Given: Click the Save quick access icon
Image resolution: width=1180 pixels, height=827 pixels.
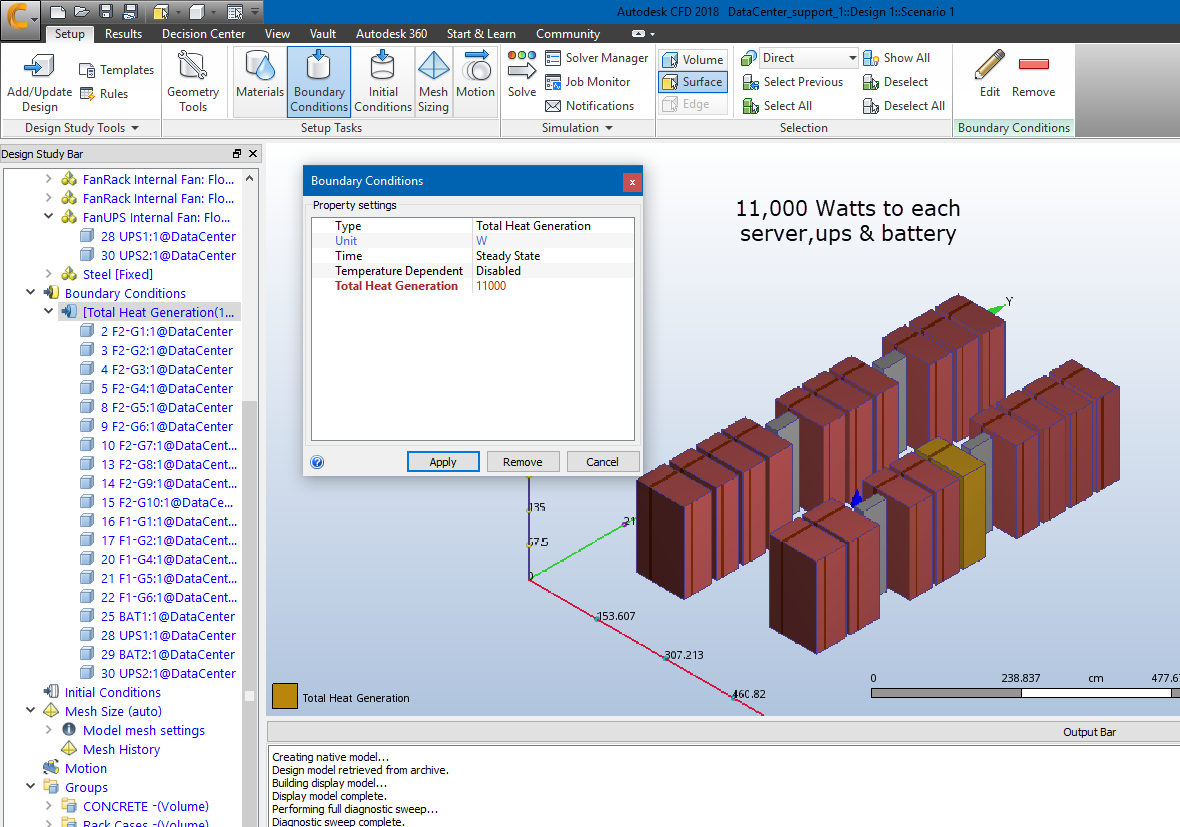Looking at the screenshot, I should (105, 12).
